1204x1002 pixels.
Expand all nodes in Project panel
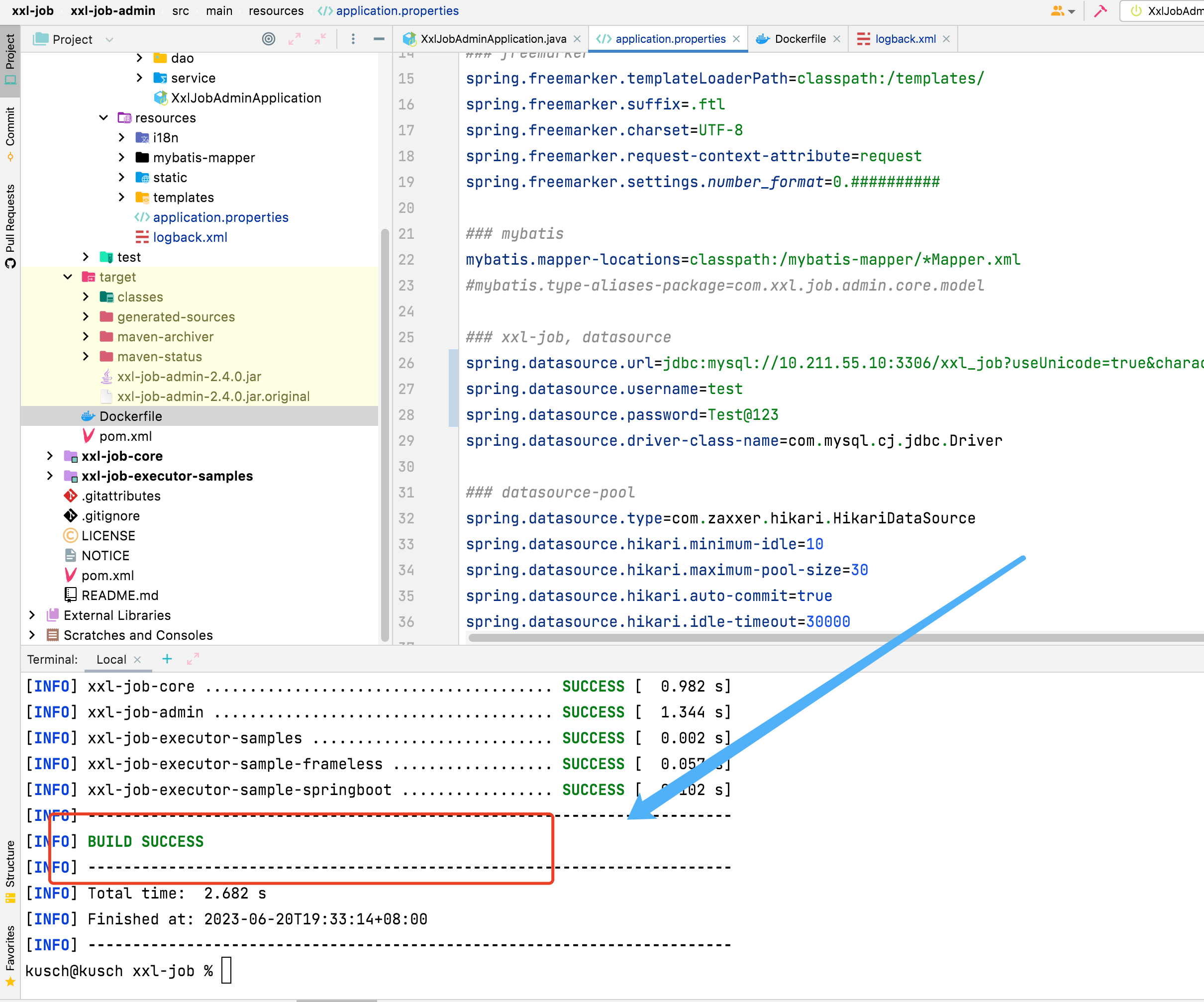pos(295,39)
